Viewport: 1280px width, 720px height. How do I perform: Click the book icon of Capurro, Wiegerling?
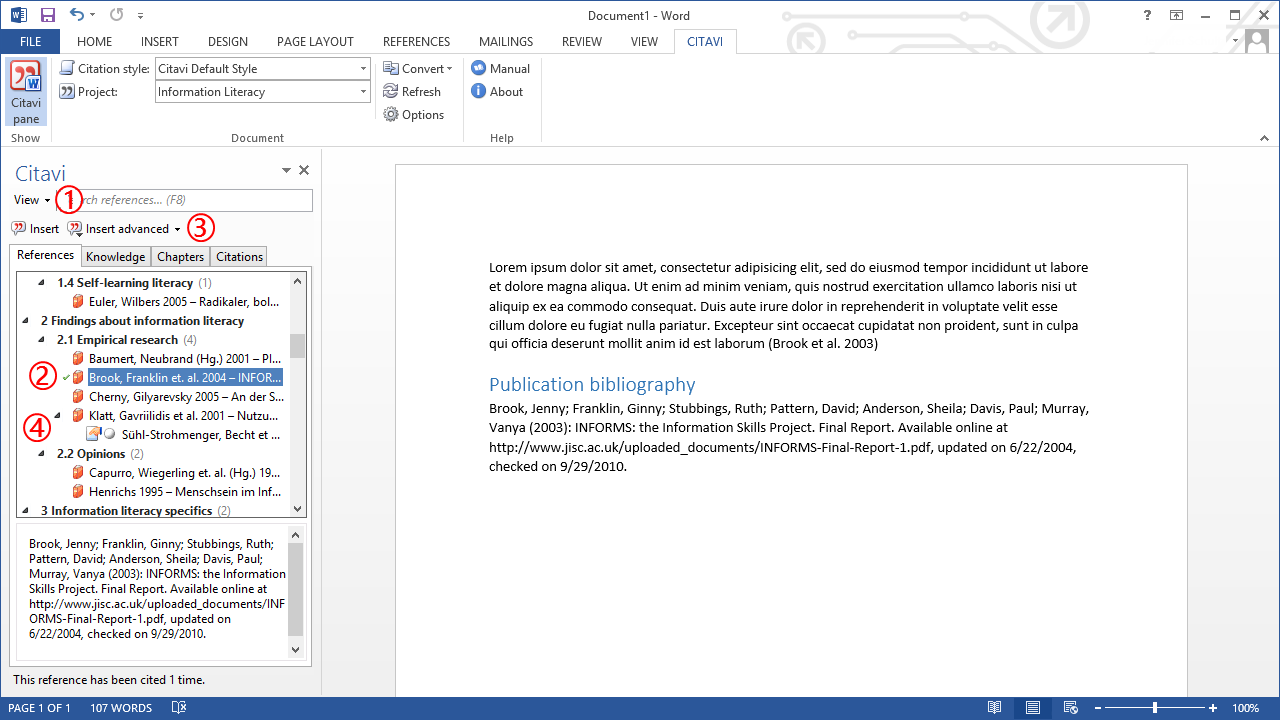click(78, 473)
